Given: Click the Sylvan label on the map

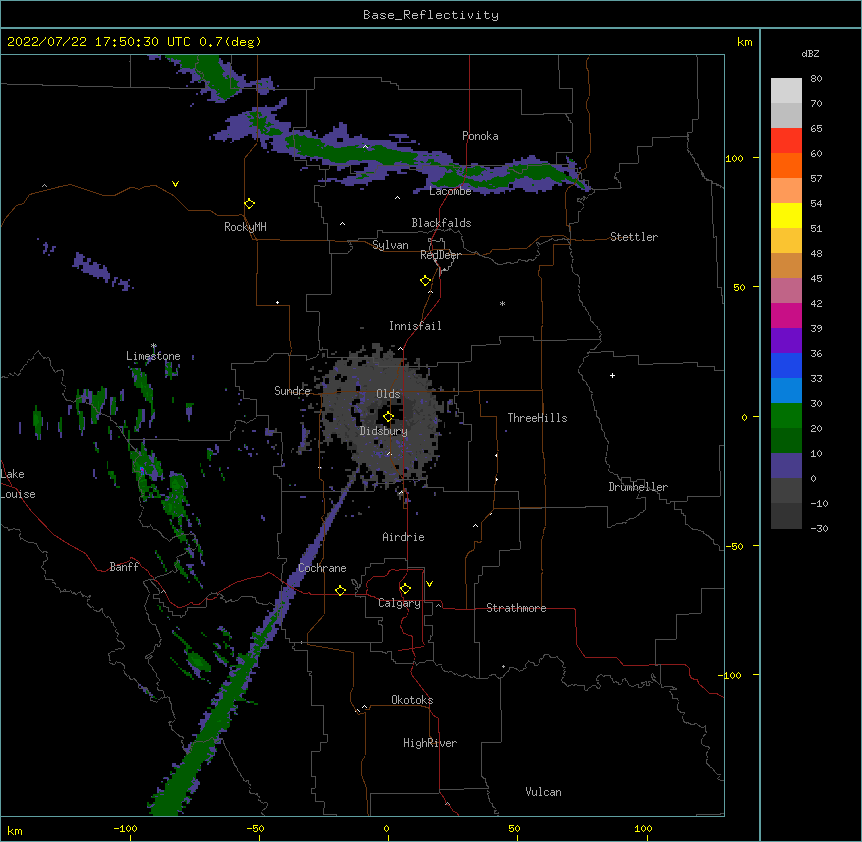Looking at the screenshot, I should (390, 245).
